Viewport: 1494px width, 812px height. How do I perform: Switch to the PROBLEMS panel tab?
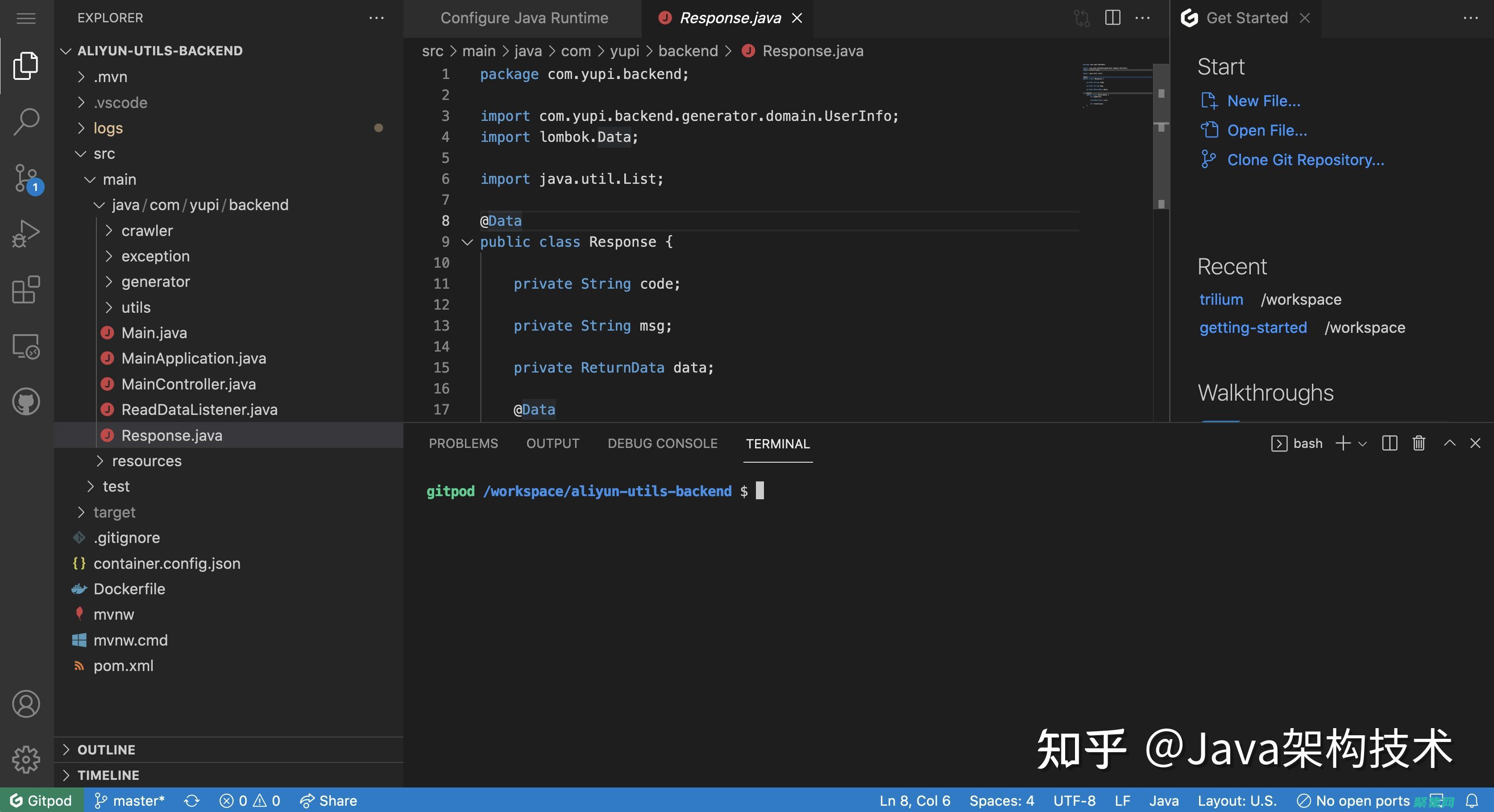(x=463, y=443)
